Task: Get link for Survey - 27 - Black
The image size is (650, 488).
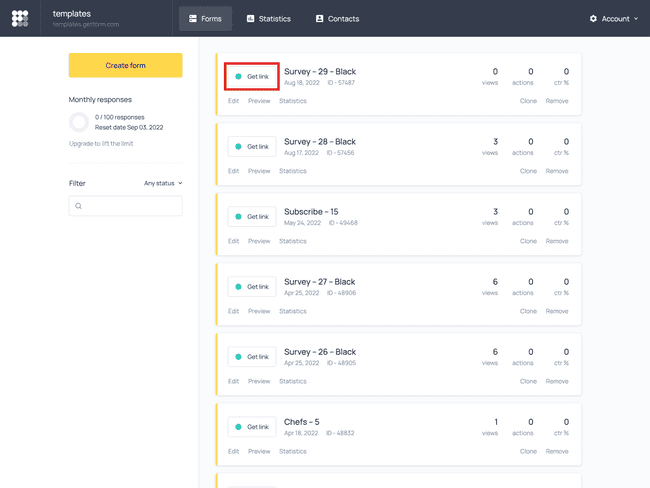Action: click(252, 286)
